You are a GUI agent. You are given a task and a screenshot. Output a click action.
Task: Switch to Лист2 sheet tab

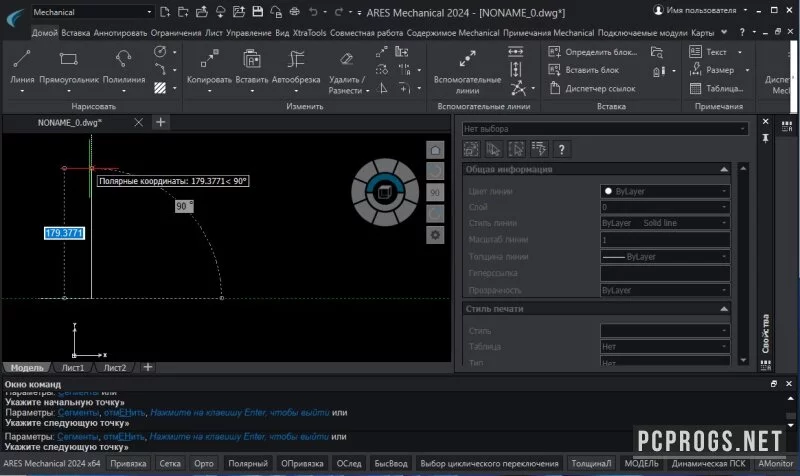pos(115,367)
